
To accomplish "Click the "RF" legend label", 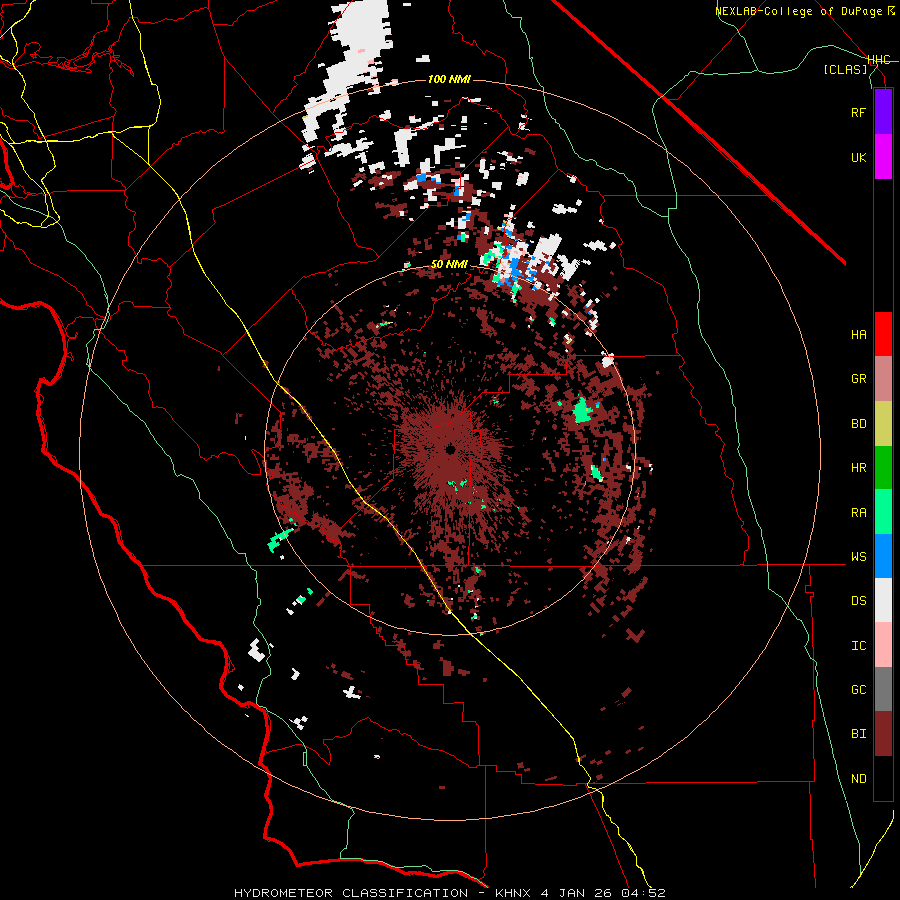I will (x=858, y=112).
